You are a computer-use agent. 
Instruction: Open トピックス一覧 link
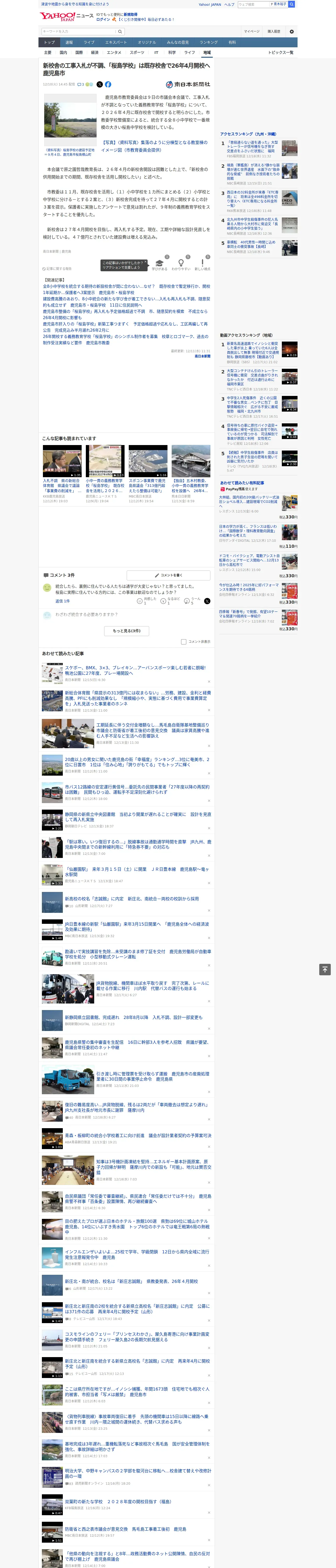[281, 53]
